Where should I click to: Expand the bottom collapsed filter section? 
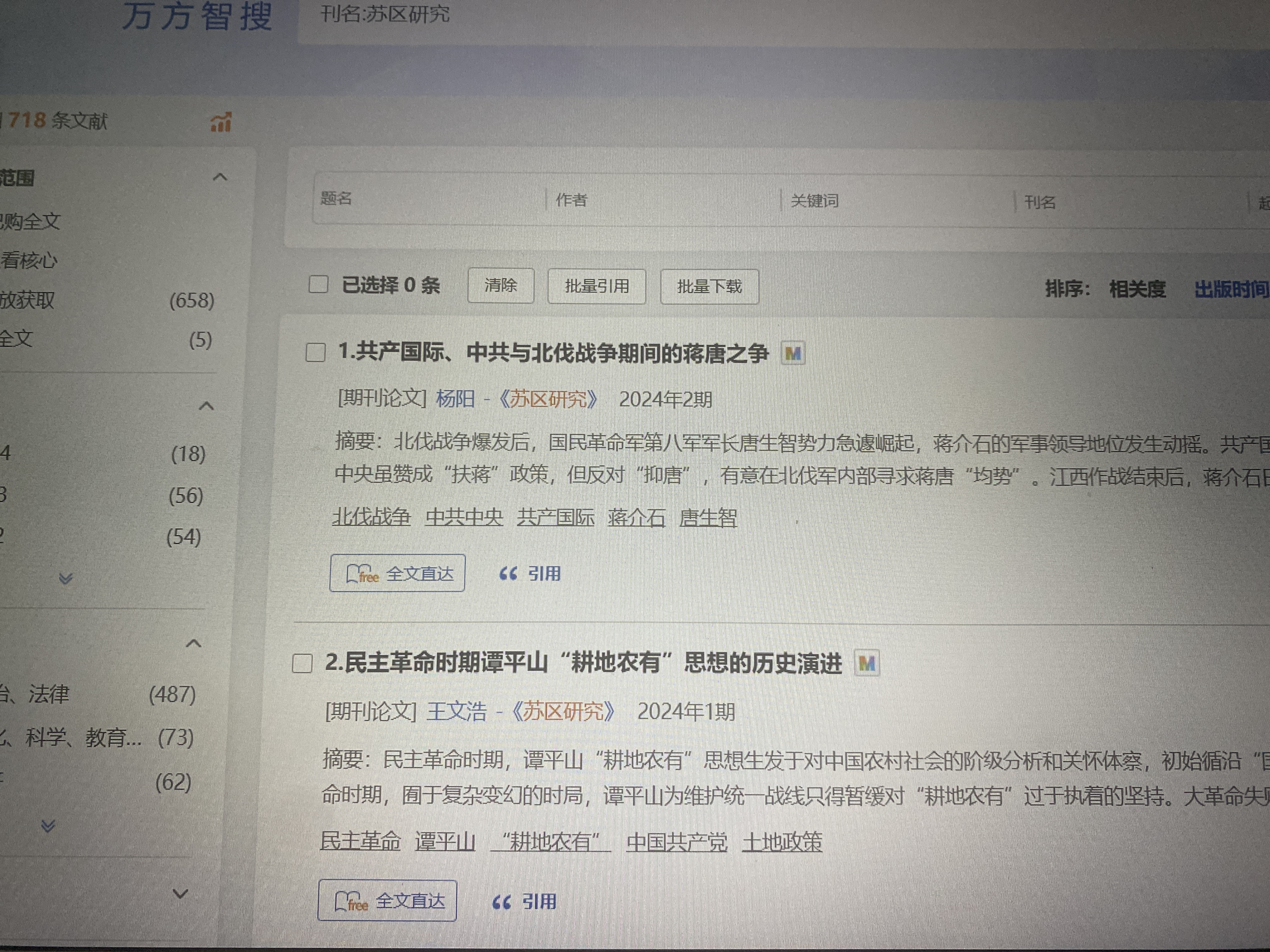(180, 893)
